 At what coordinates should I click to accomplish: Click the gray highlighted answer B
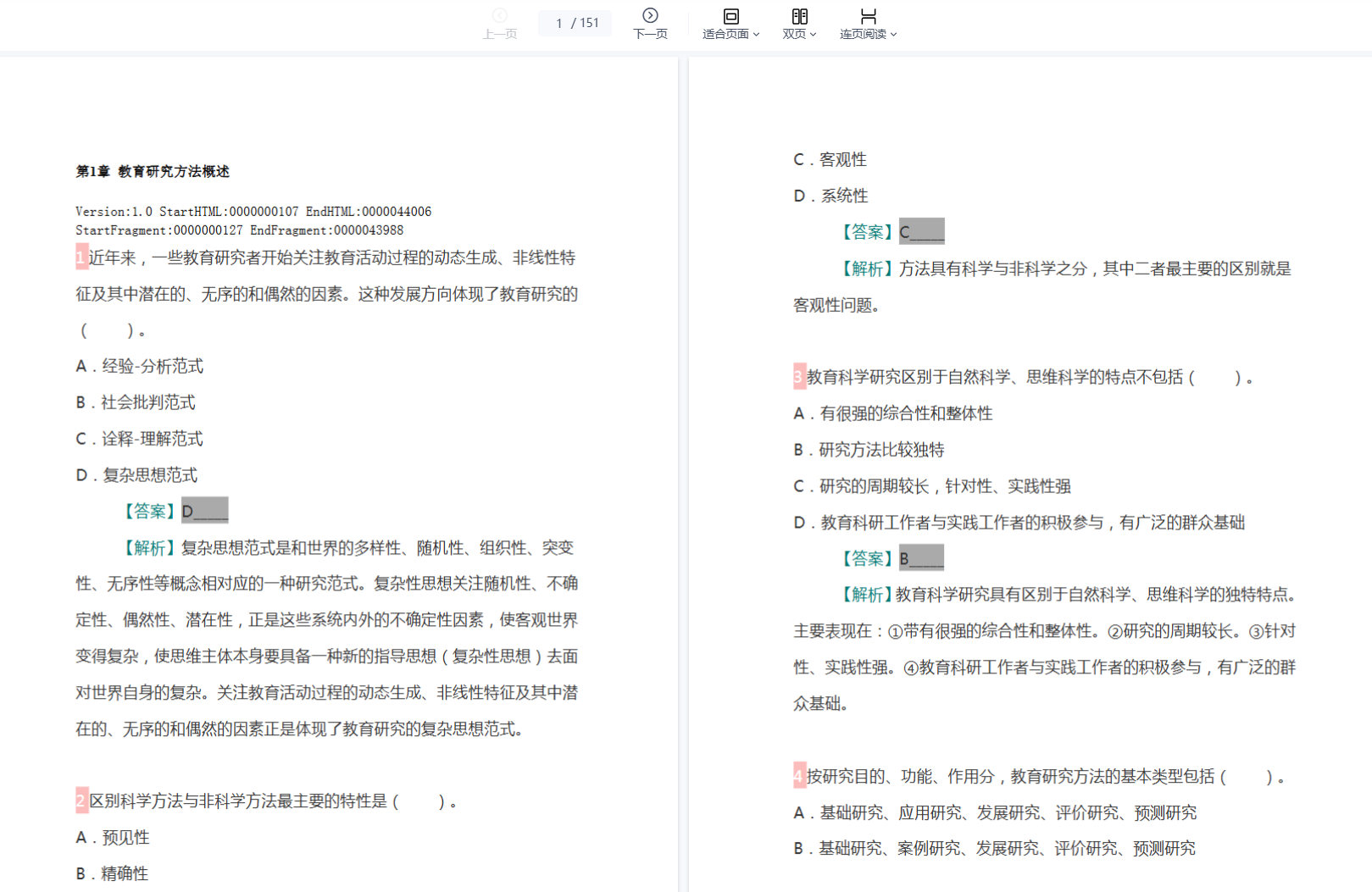[x=921, y=558]
